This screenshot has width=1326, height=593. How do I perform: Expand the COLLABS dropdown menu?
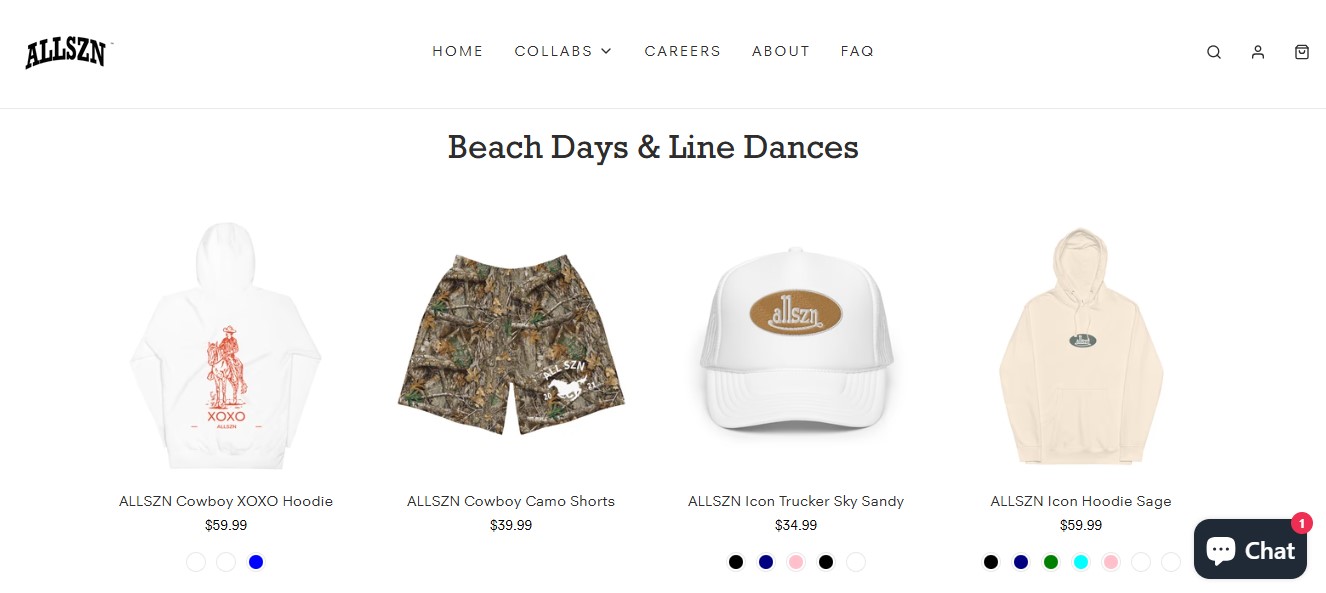point(563,51)
